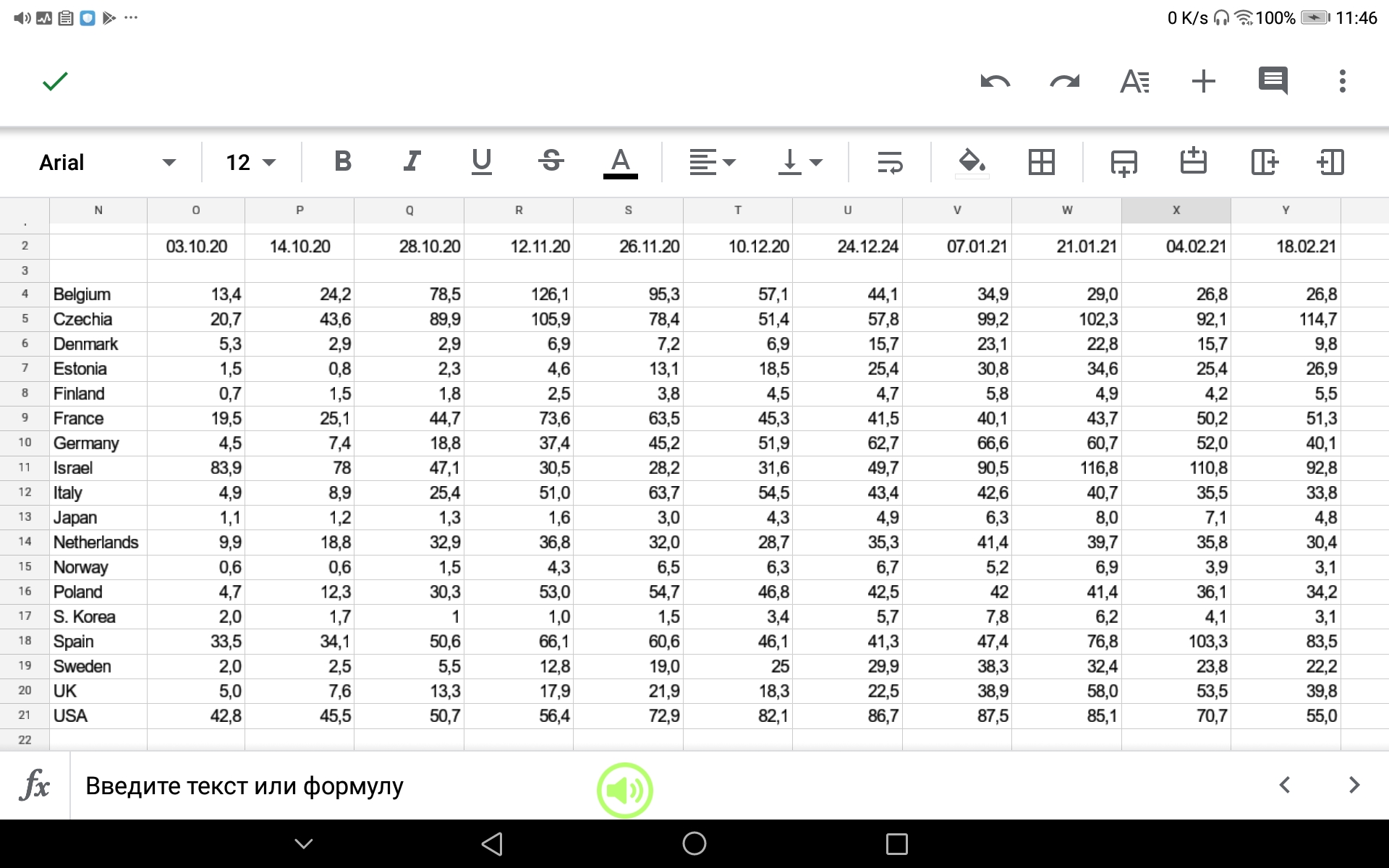Open vertical alignment dropdown
Image resolution: width=1389 pixels, height=868 pixels.
pyautogui.click(x=800, y=162)
